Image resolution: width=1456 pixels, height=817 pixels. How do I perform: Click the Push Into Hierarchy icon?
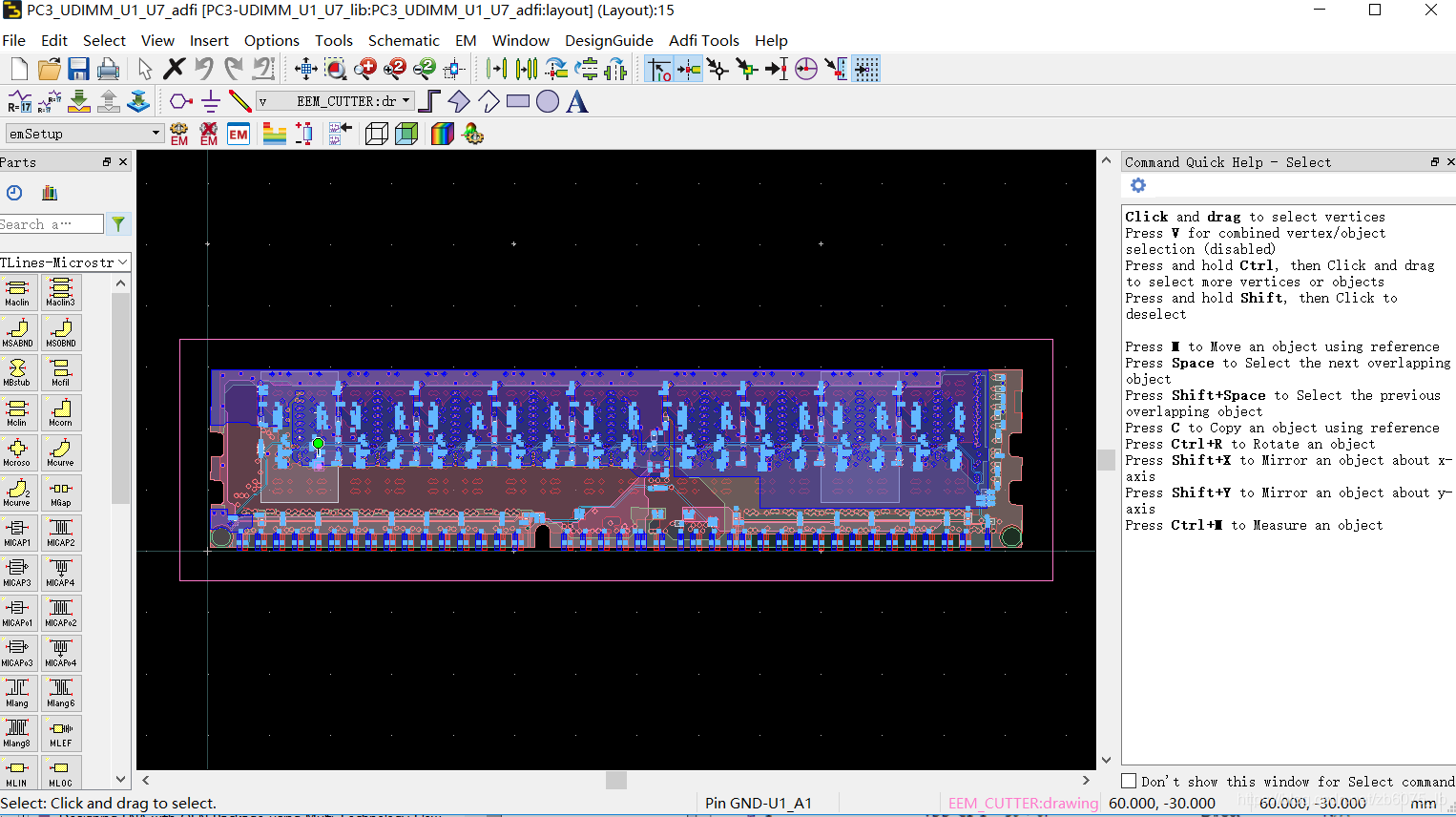point(79,101)
